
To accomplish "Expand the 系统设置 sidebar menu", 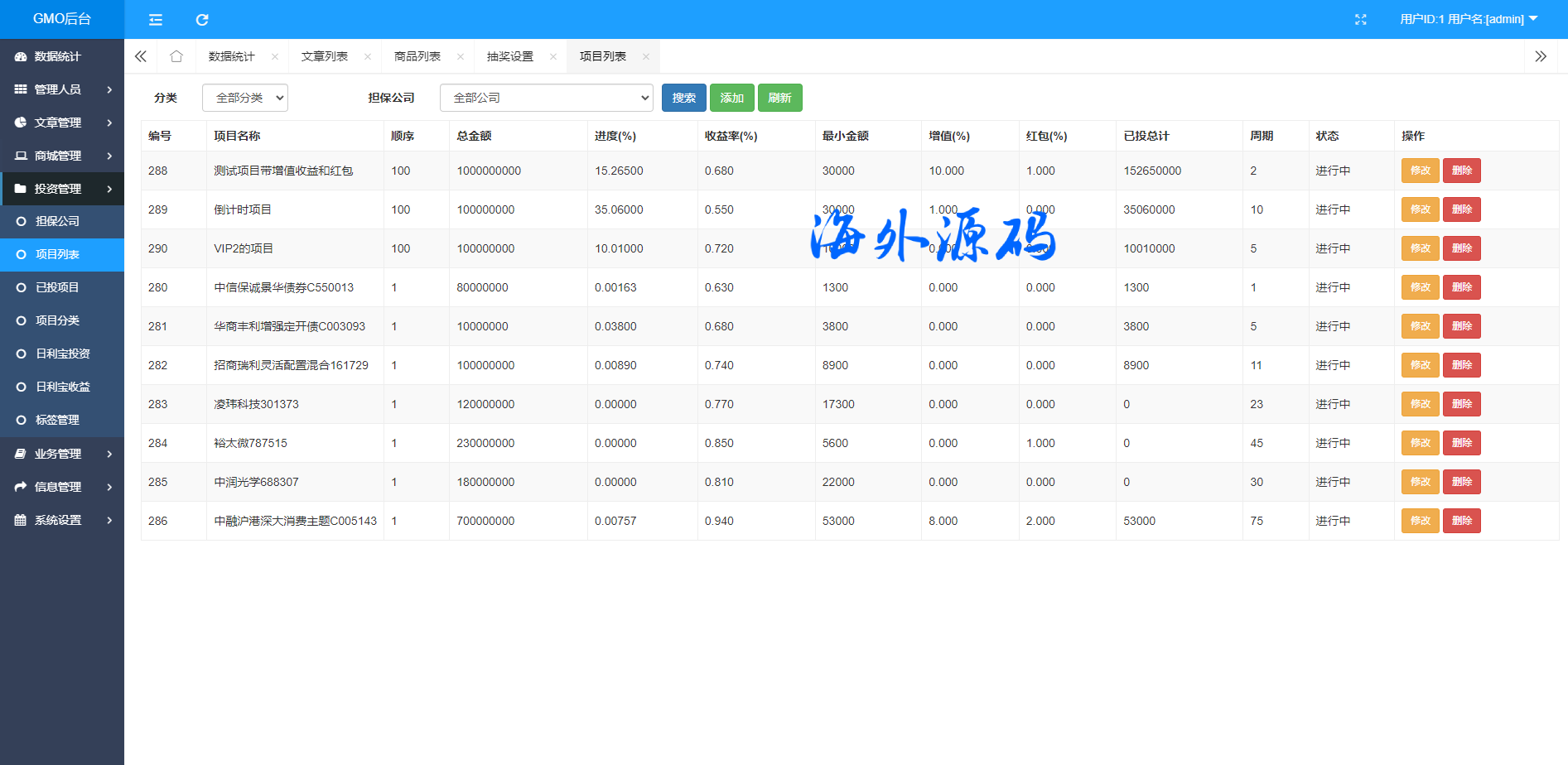I will click(62, 520).
